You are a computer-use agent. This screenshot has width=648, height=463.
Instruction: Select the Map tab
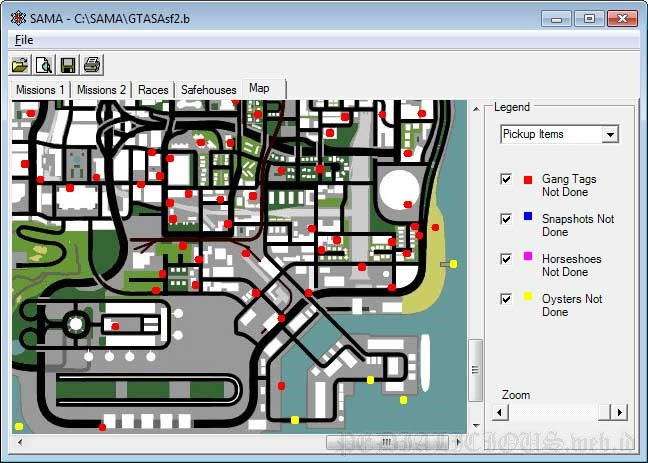pos(264,88)
